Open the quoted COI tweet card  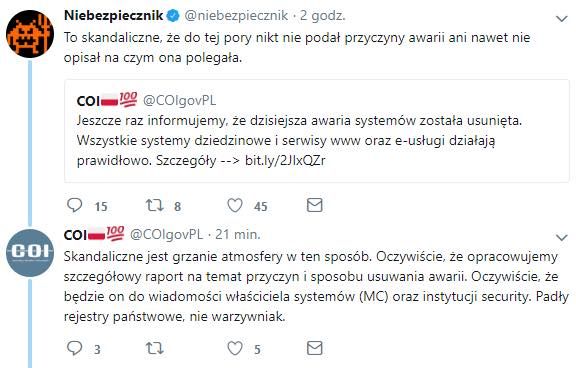(x=317, y=131)
